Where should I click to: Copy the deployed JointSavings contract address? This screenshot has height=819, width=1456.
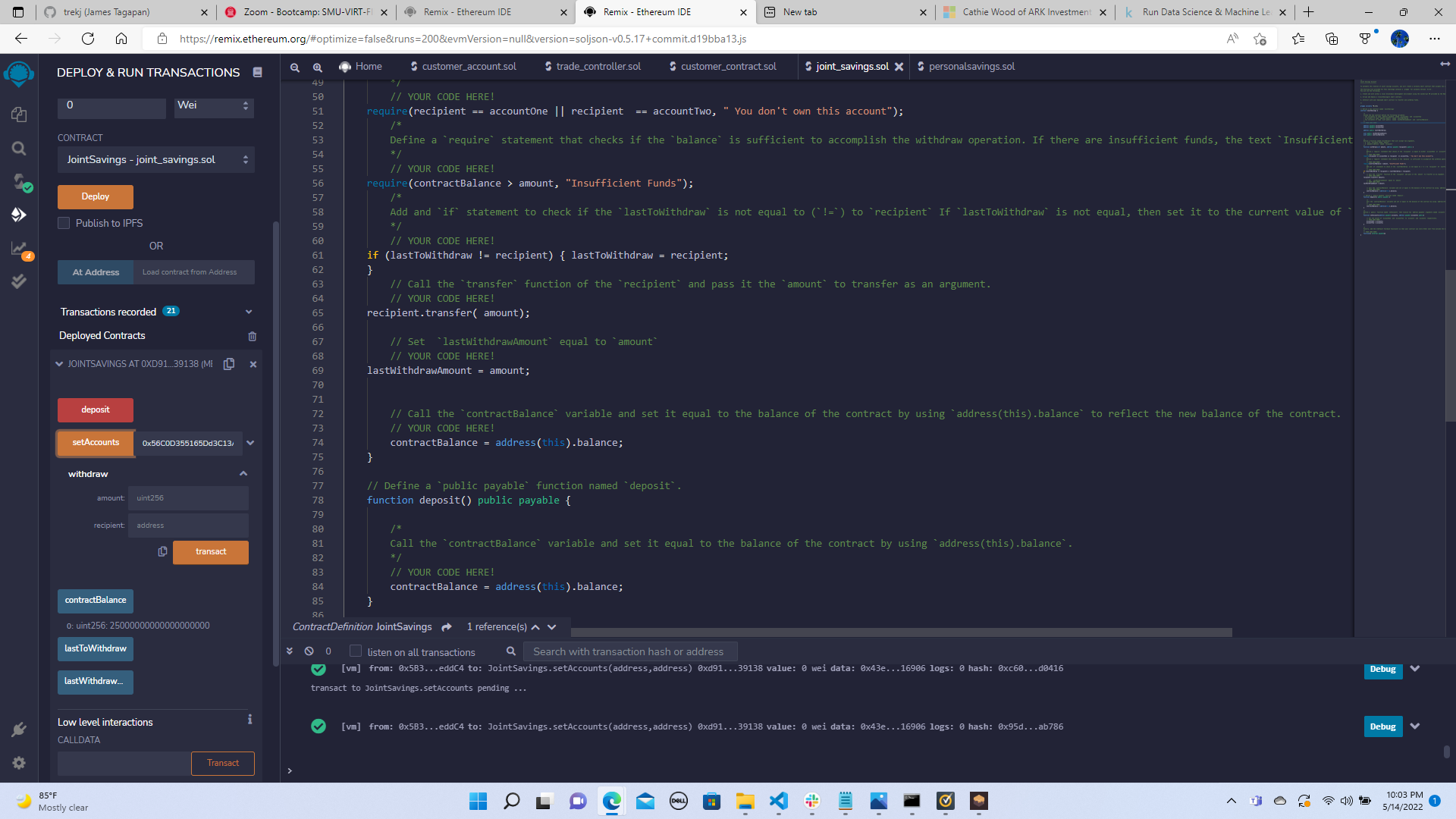click(x=229, y=364)
